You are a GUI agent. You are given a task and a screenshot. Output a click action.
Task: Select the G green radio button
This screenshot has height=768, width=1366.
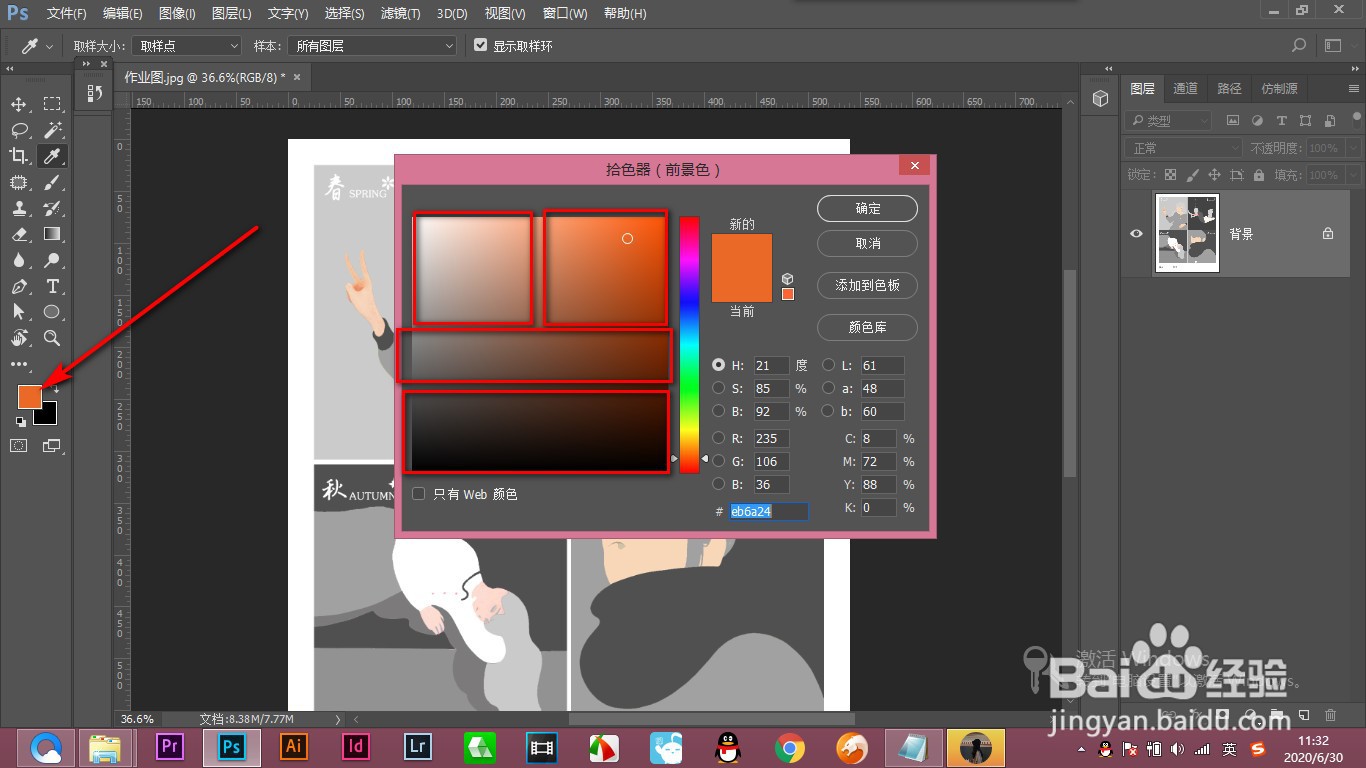(718, 461)
